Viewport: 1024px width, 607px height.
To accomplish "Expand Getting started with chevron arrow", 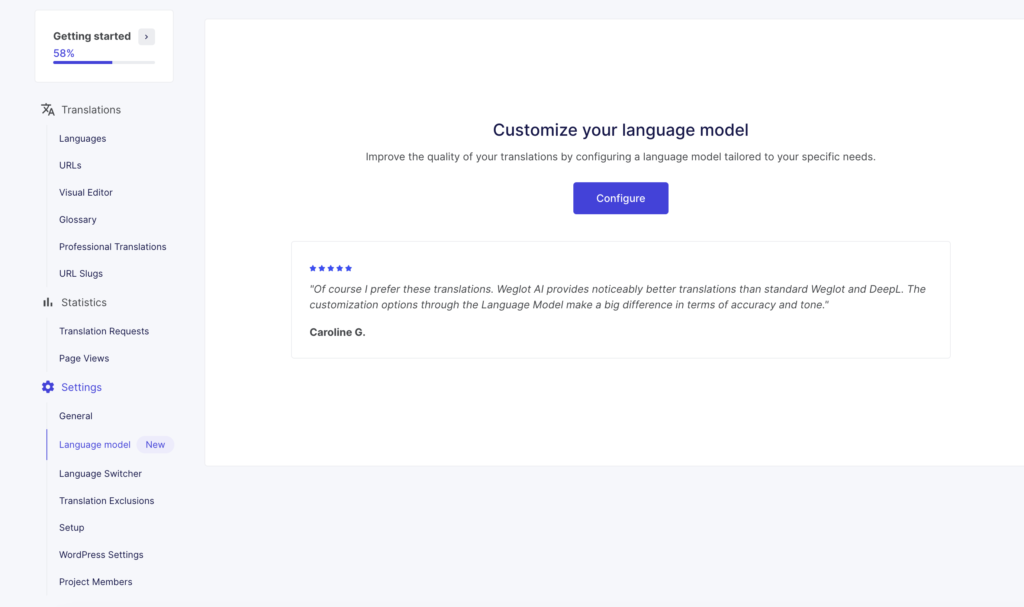I will [x=146, y=37].
